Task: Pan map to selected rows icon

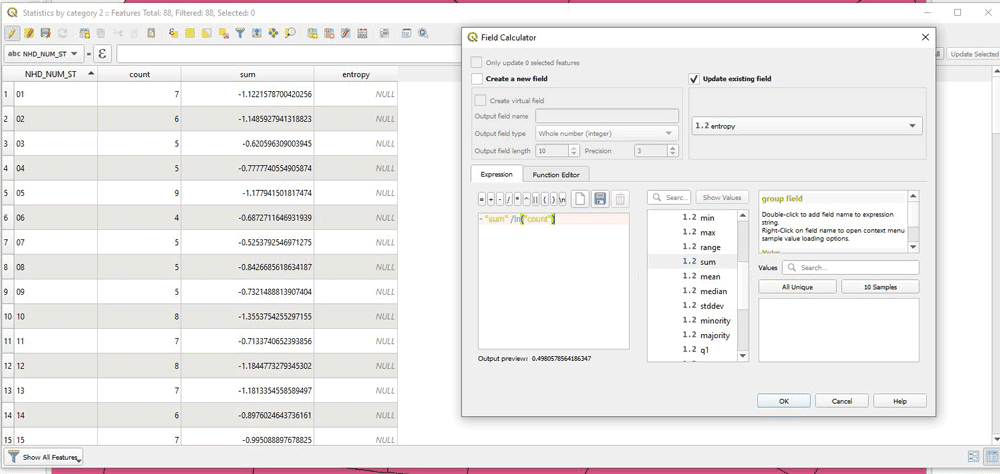Action: (x=273, y=33)
